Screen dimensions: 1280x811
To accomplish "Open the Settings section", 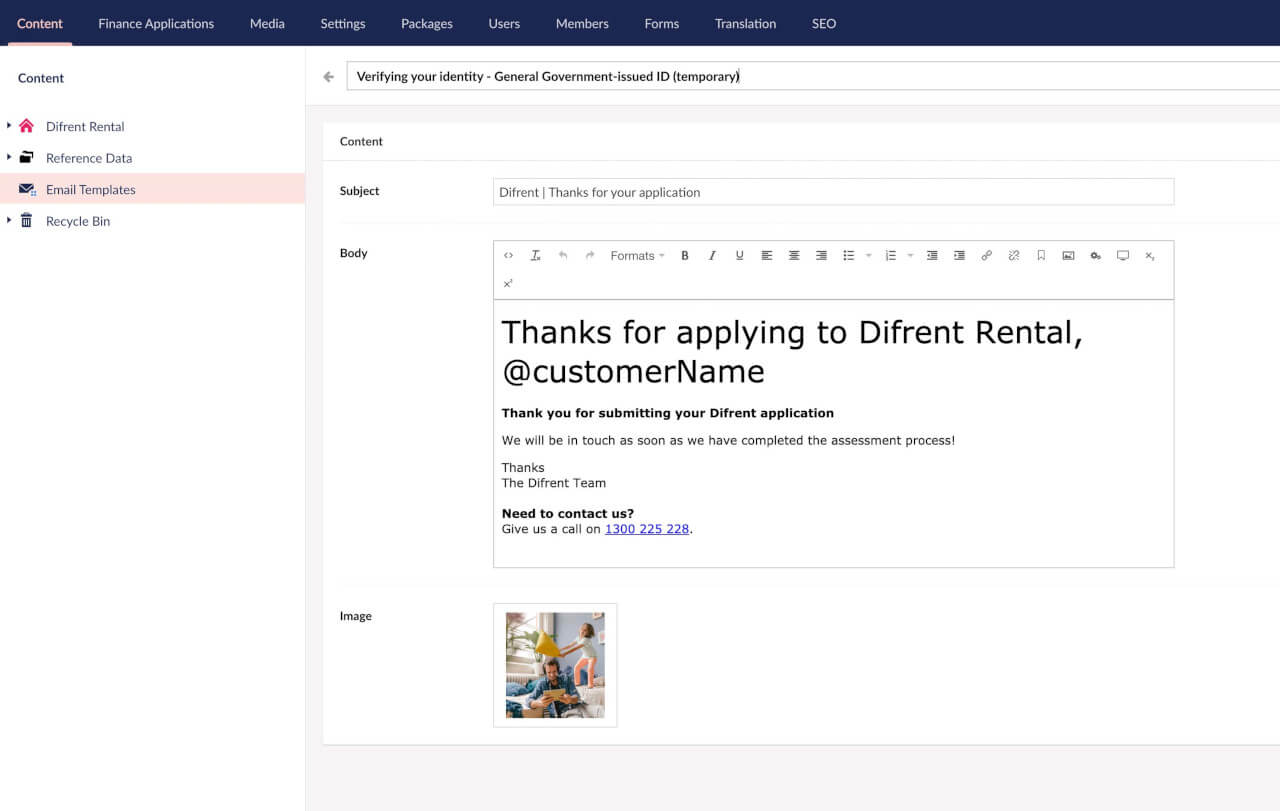I will (343, 23).
